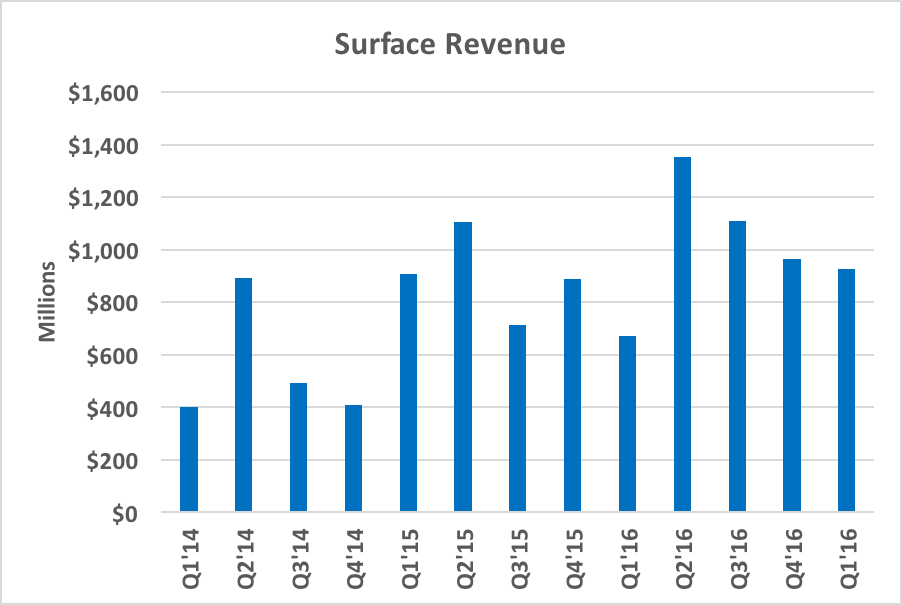Pick the Q4'14 bar in chart
The width and height of the screenshot is (902, 605).
[x=354, y=459]
